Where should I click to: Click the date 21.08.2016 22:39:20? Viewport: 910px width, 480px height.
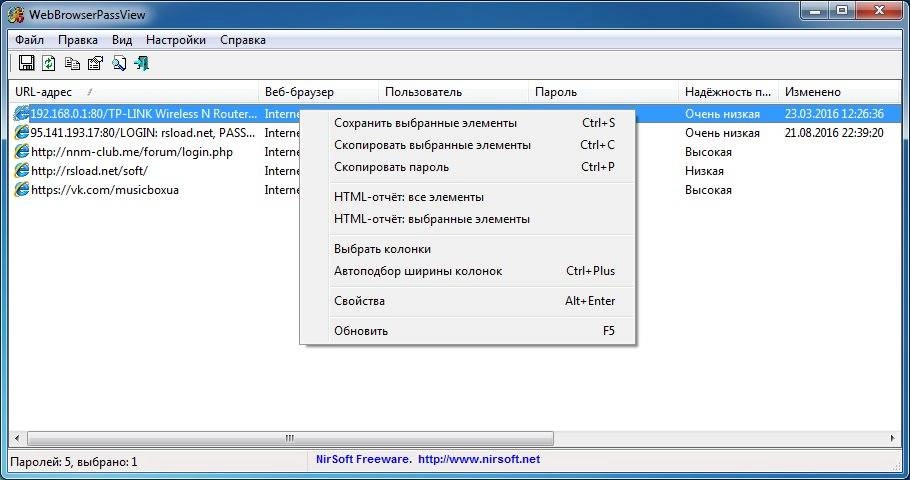(x=834, y=133)
